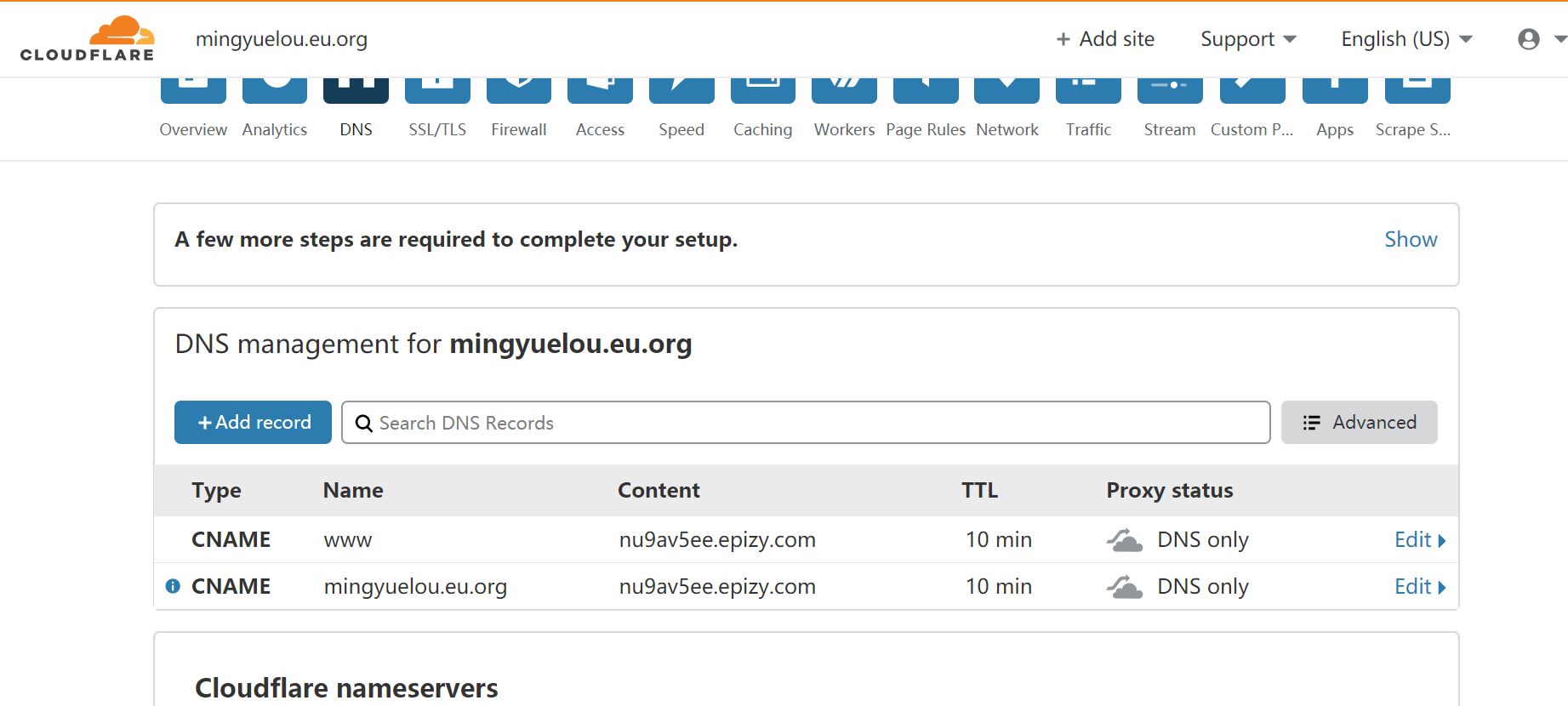Click the Cloudflare logo
The height and width of the screenshot is (706, 1568).
pyautogui.click(x=88, y=39)
